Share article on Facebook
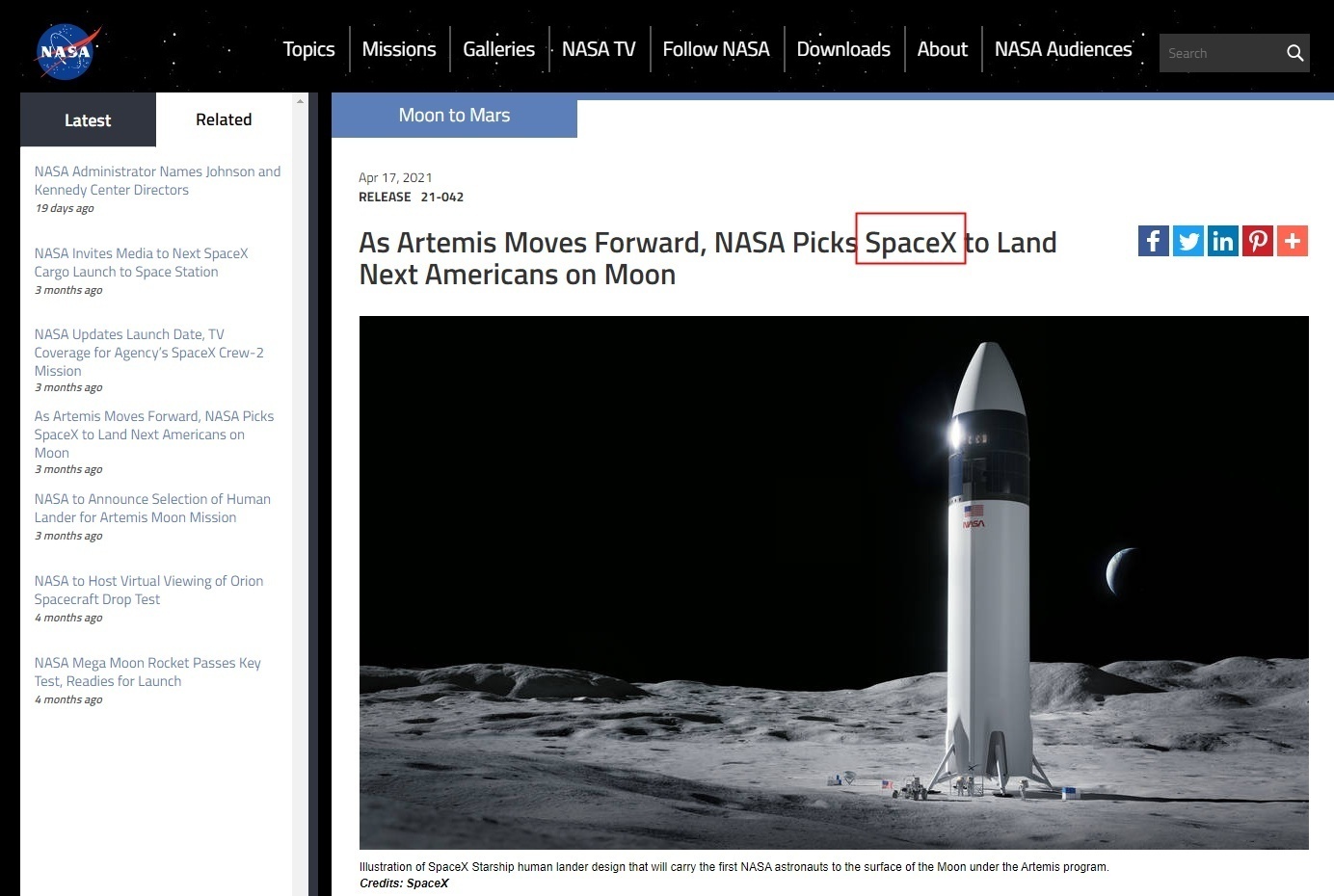This screenshot has height=896, width=1334. click(1153, 241)
